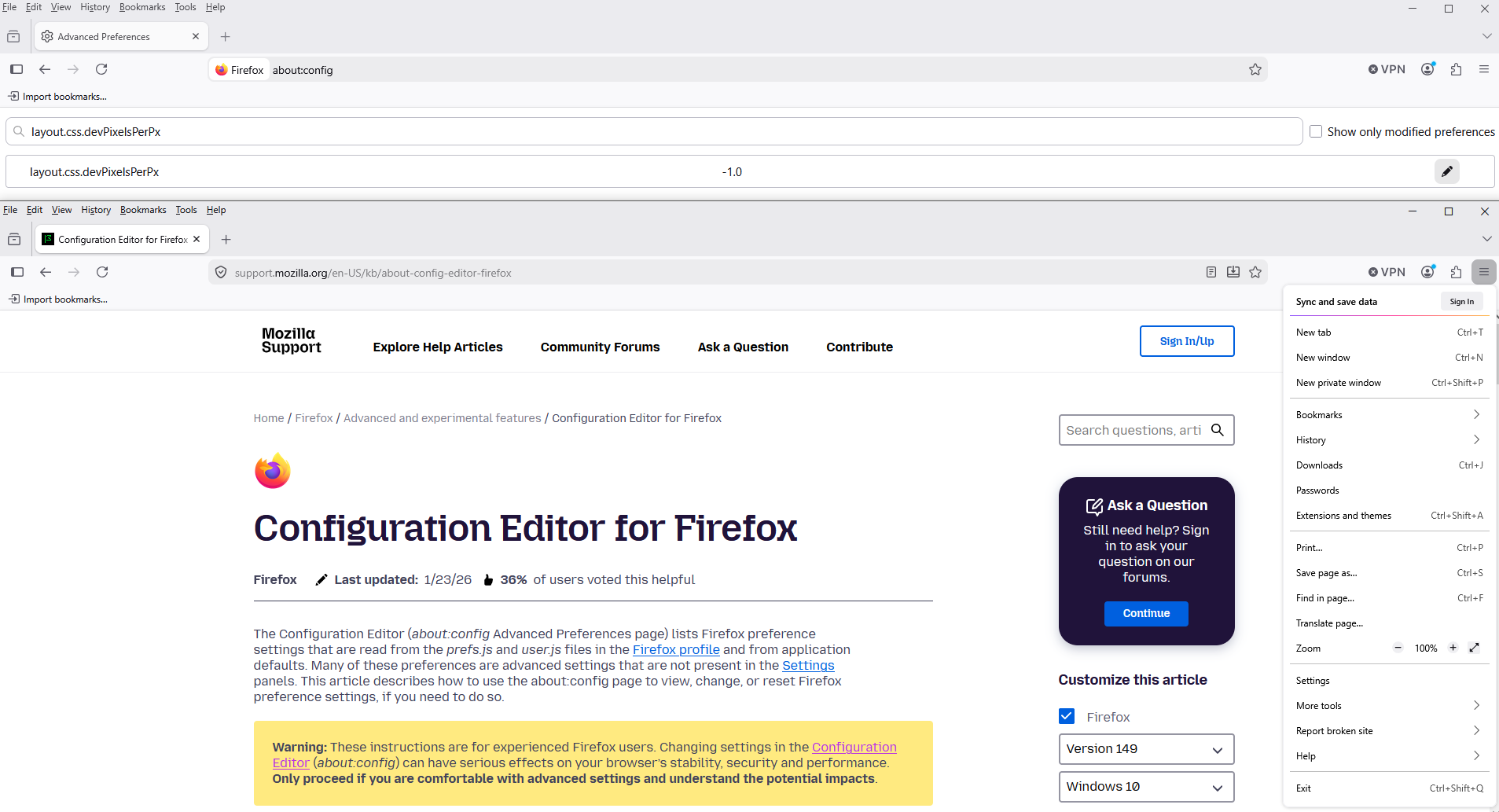This screenshot has height=812, width=1499.
Task: Expand the Bookmarks submenu in the app menu
Action: coord(1390,415)
